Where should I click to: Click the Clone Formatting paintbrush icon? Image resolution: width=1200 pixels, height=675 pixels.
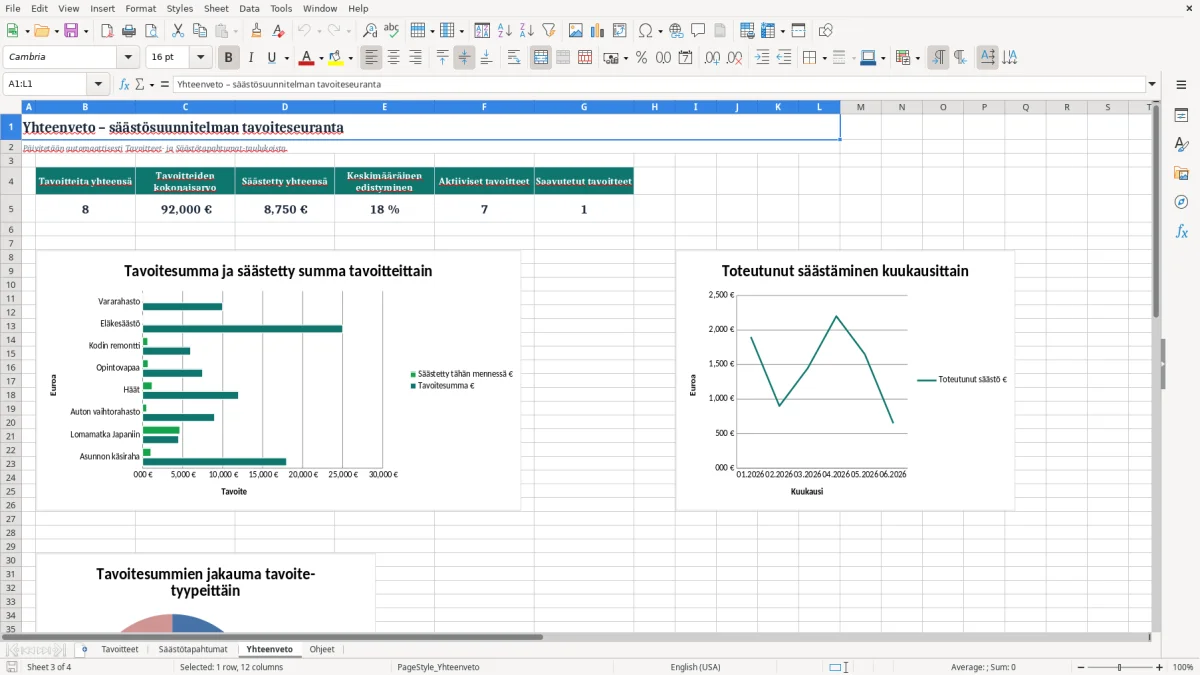point(256,31)
